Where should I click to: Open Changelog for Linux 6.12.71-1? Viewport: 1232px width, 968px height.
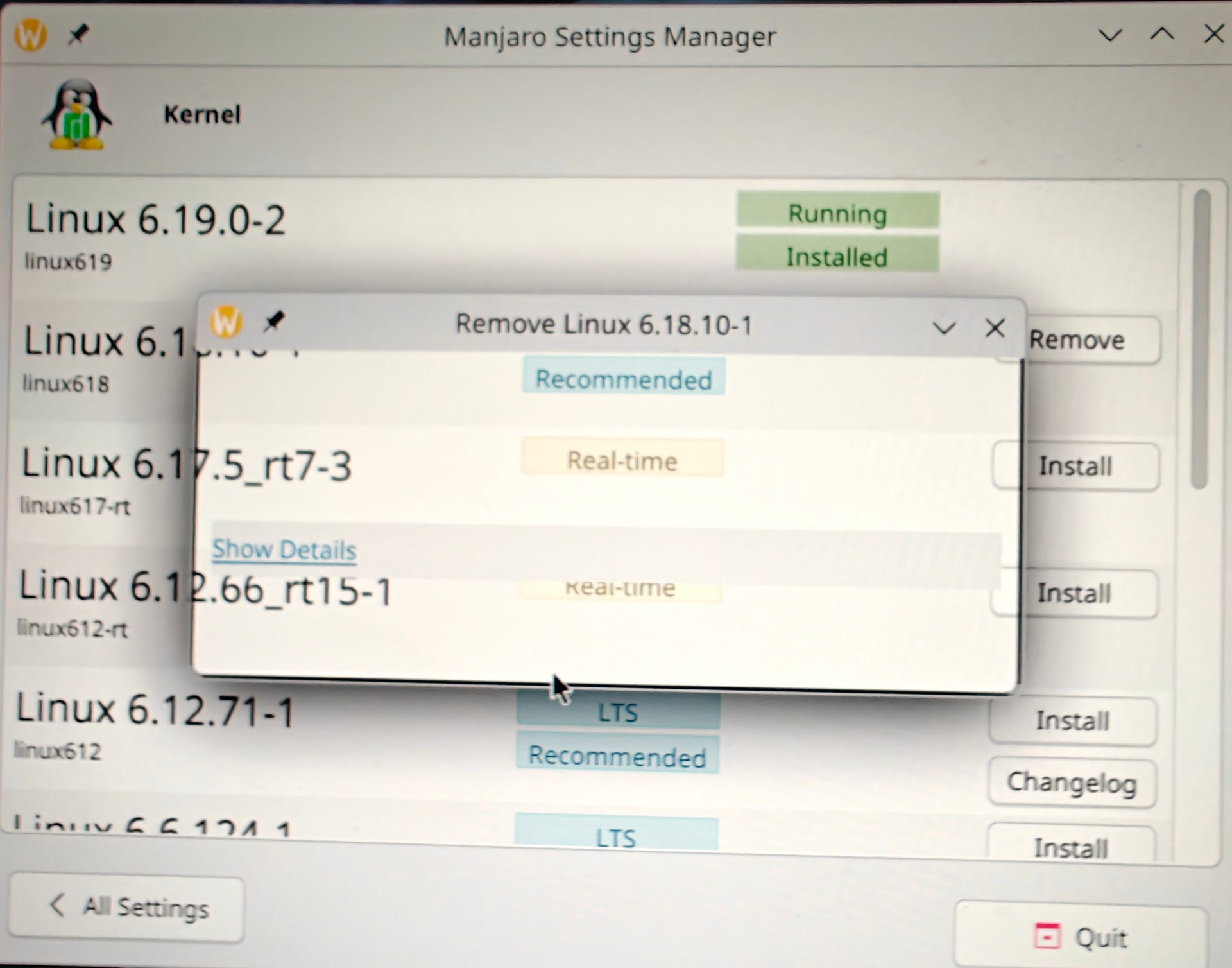pyautogui.click(x=1072, y=782)
